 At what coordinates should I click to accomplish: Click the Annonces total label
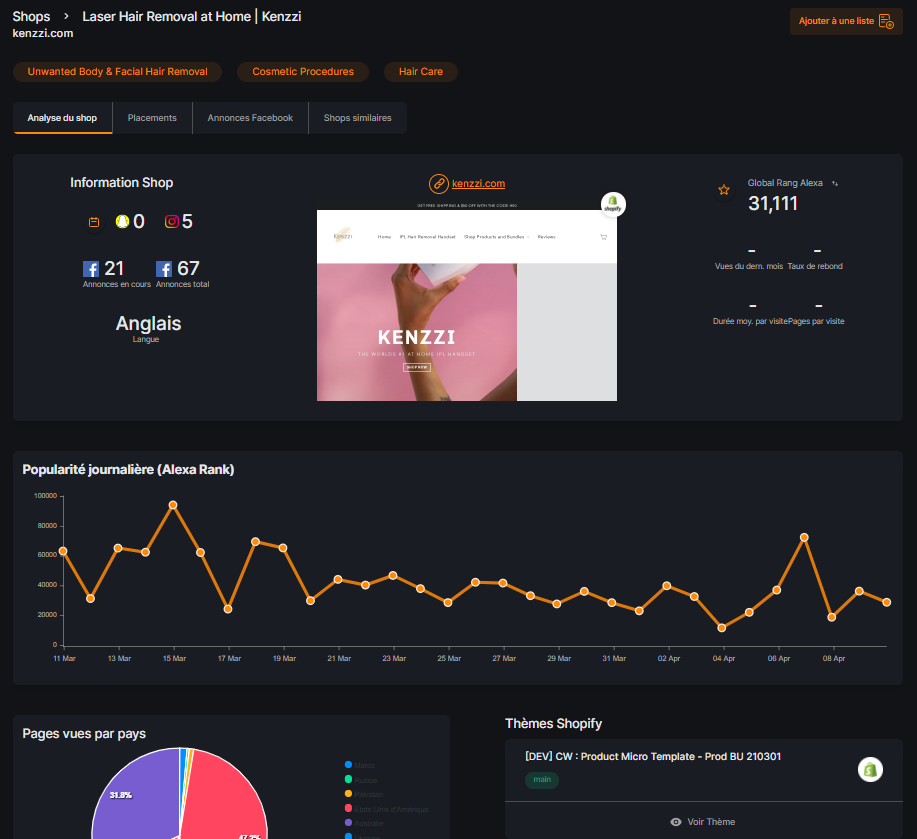(x=182, y=284)
